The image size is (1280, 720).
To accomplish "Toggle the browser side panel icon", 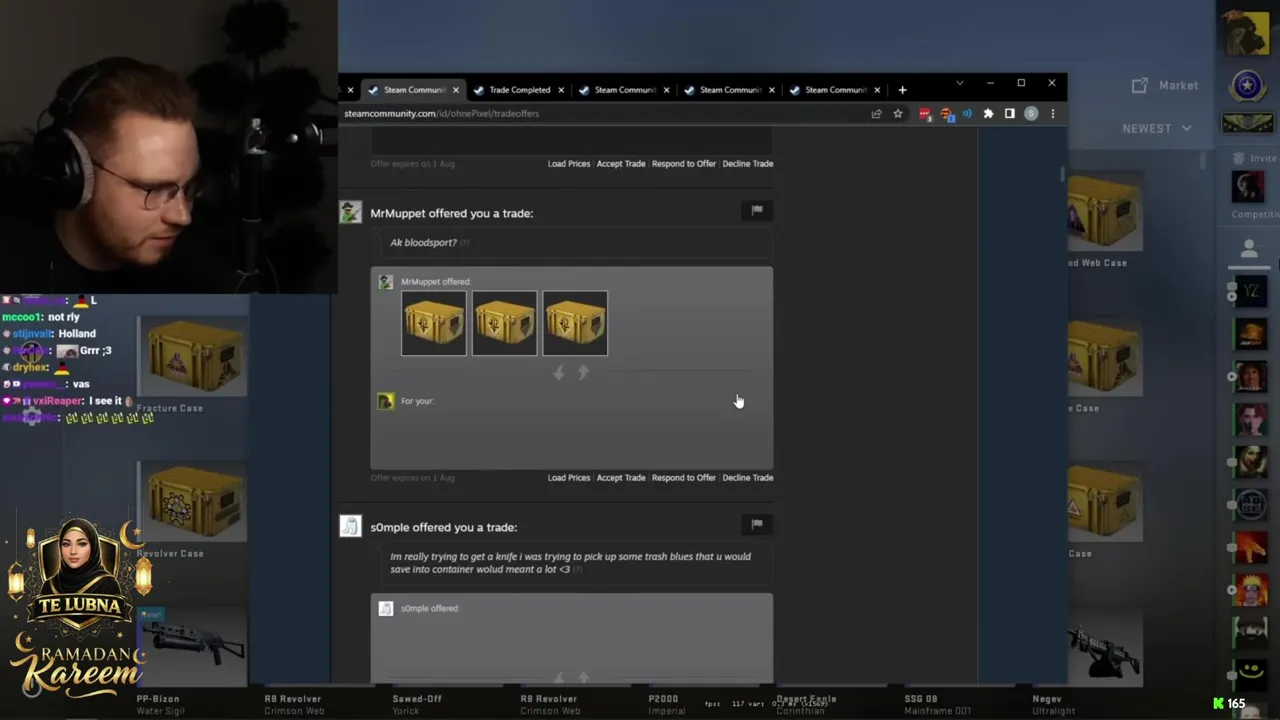I will 1010,114.
